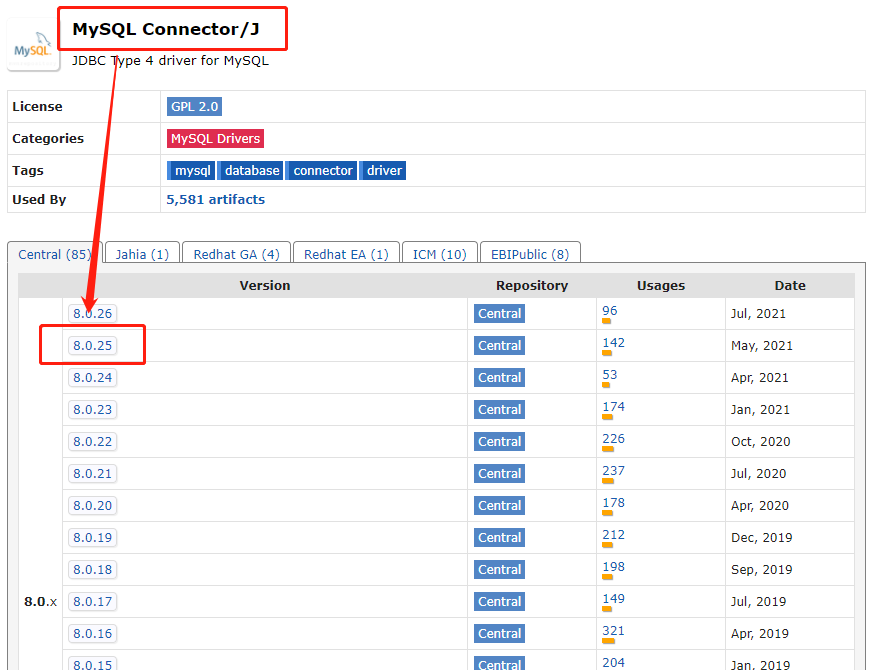Click the Central badge for 8.0.20
The image size is (873, 670).
pyautogui.click(x=499, y=506)
